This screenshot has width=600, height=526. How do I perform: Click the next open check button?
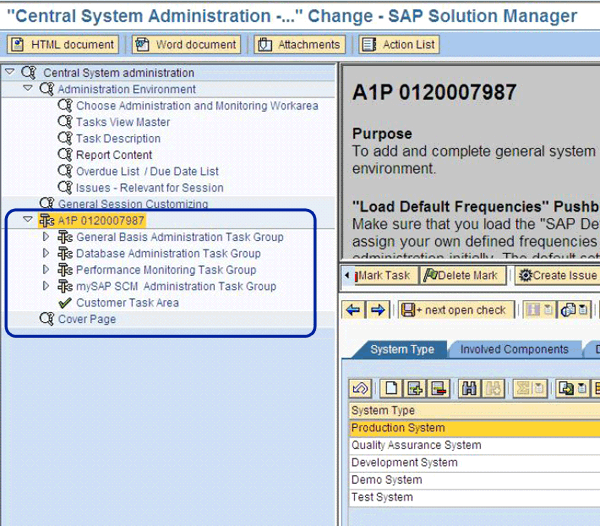tap(457, 310)
